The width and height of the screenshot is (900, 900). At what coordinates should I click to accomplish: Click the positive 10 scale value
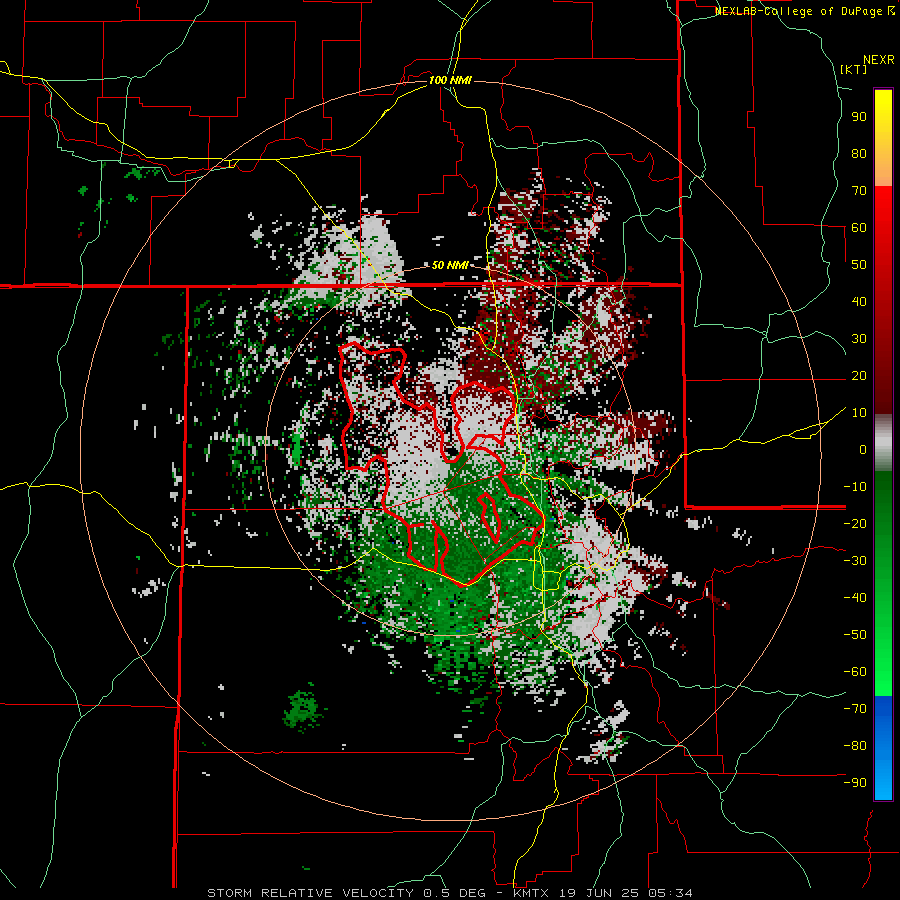(859, 413)
